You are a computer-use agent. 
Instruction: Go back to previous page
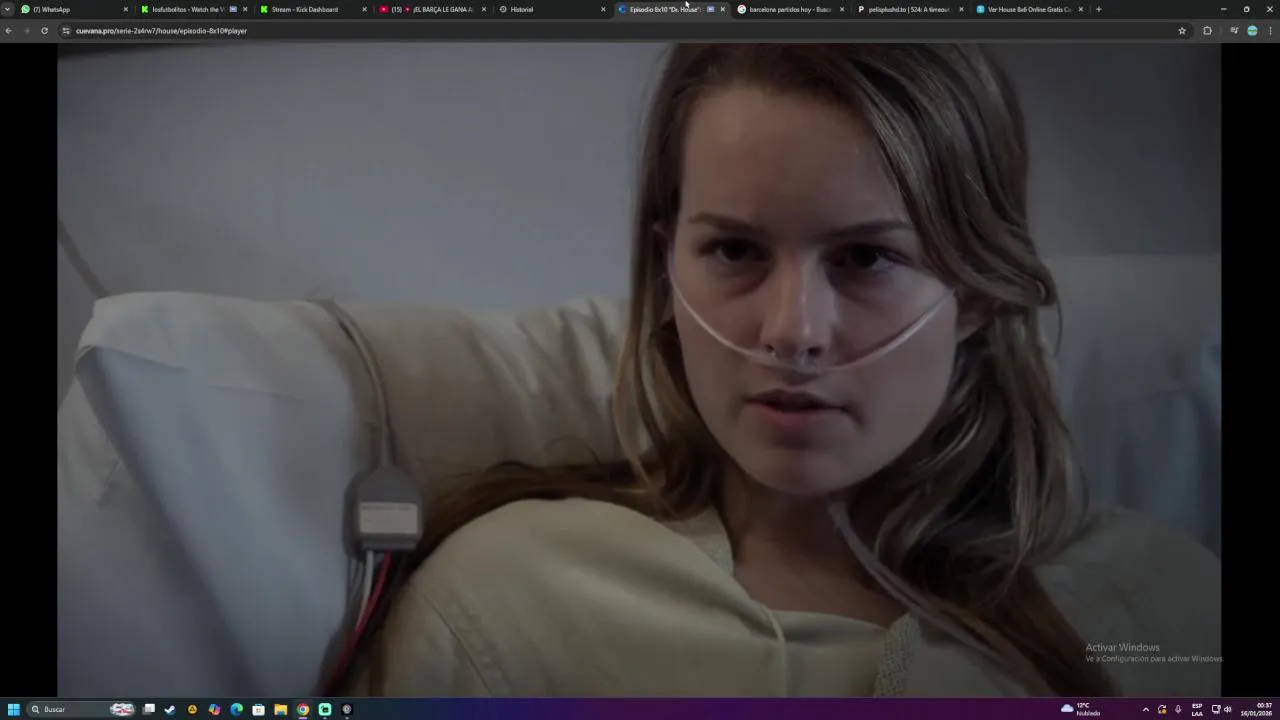[8, 31]
